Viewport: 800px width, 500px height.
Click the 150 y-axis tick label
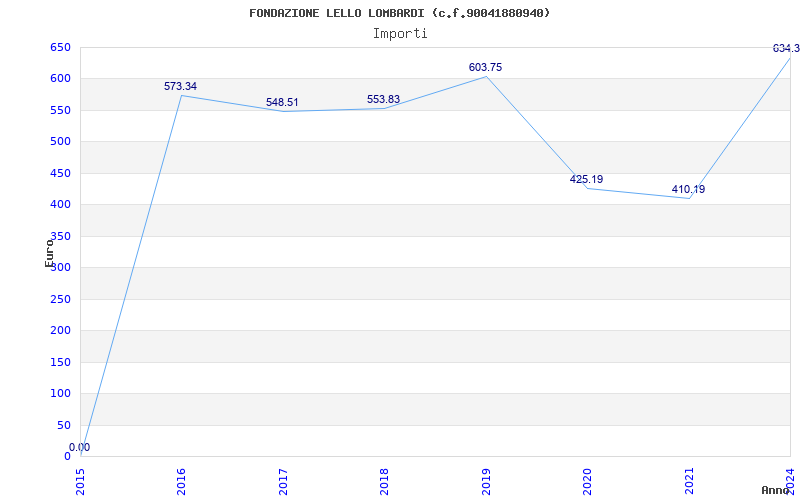60,362
